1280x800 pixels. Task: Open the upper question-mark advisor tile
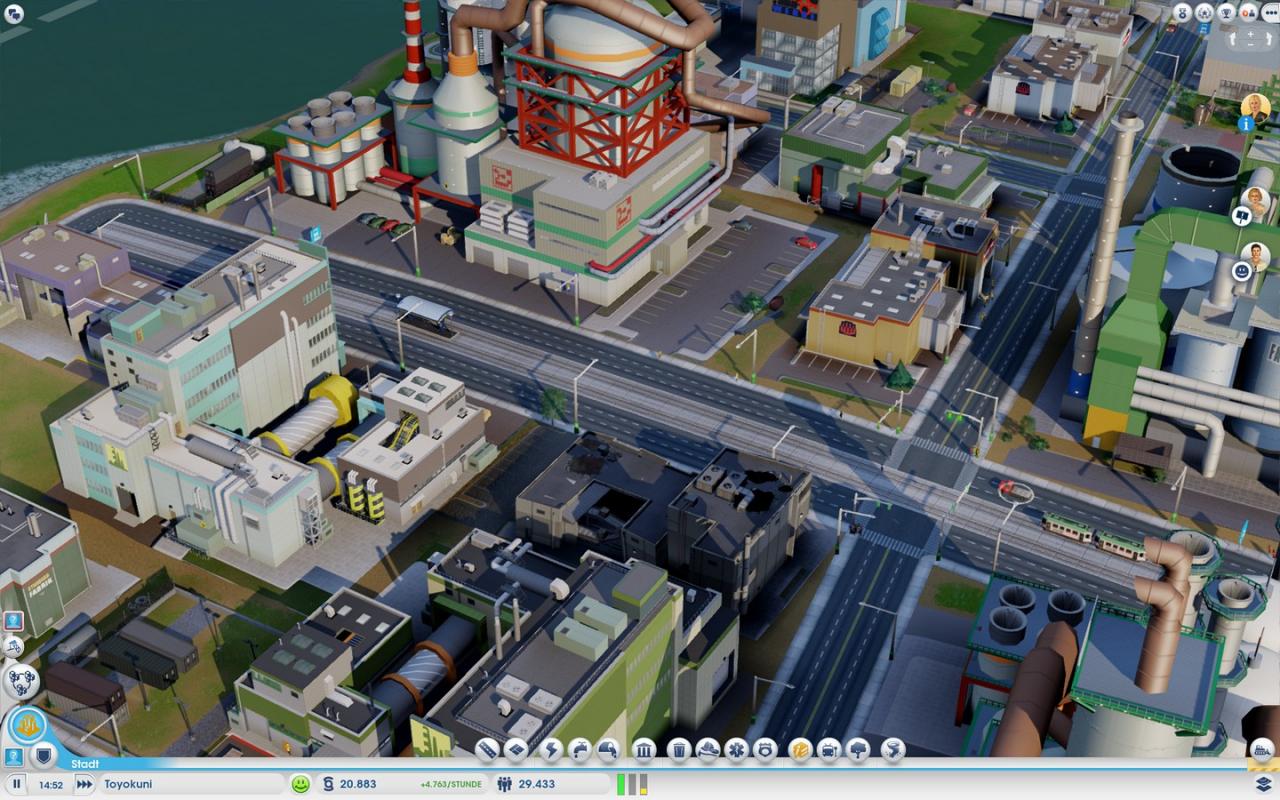(x=13, y=621)
